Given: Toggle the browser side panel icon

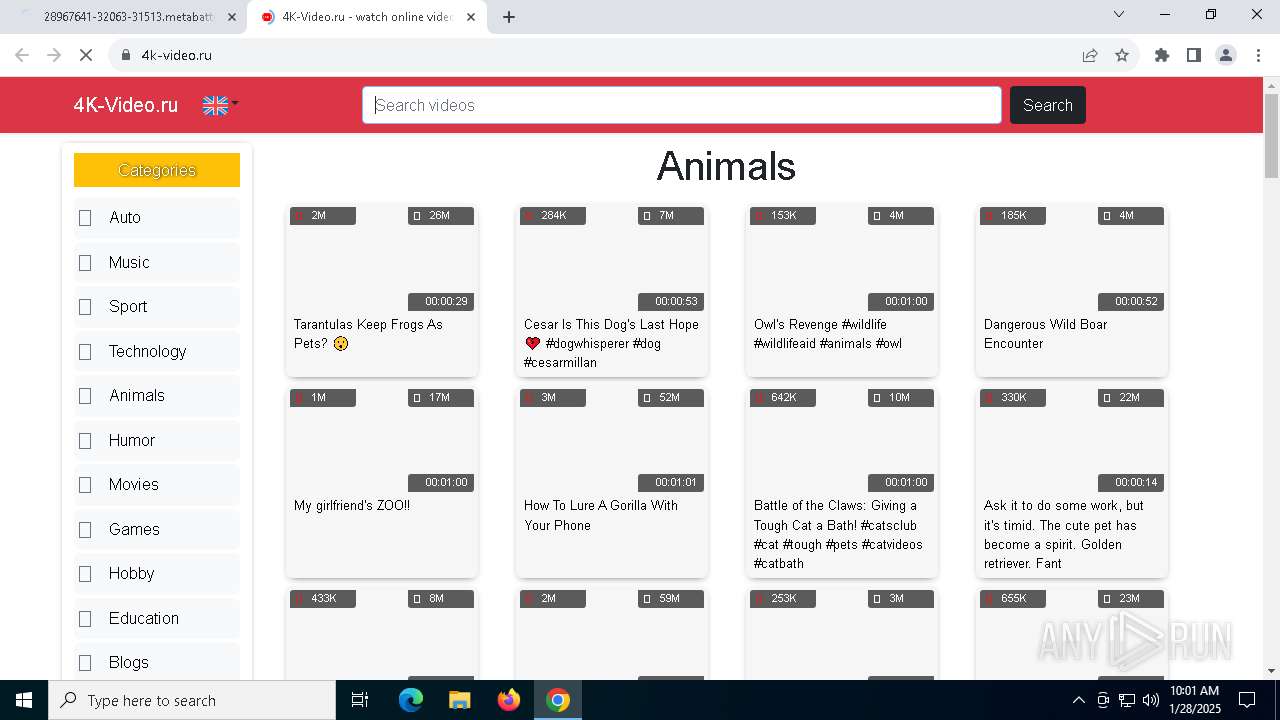Looking at the screenshot, I should click(x=1194, y=55).
